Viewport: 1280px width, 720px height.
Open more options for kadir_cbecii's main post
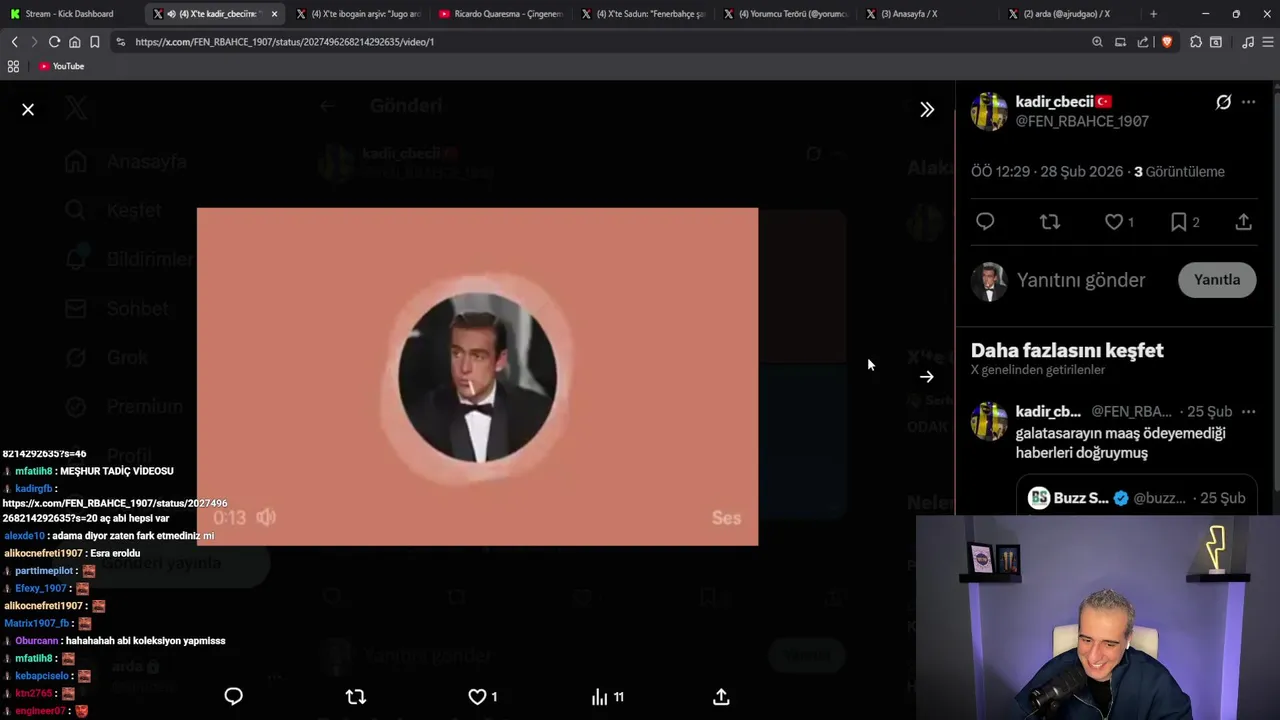pos(1248,102)
